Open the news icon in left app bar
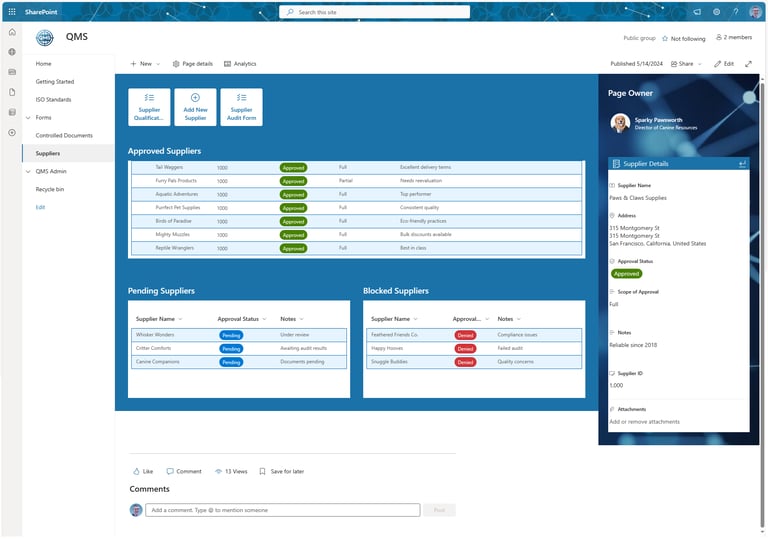The height and width of the screenshot is (539, 768). click(x=12, y=72)
